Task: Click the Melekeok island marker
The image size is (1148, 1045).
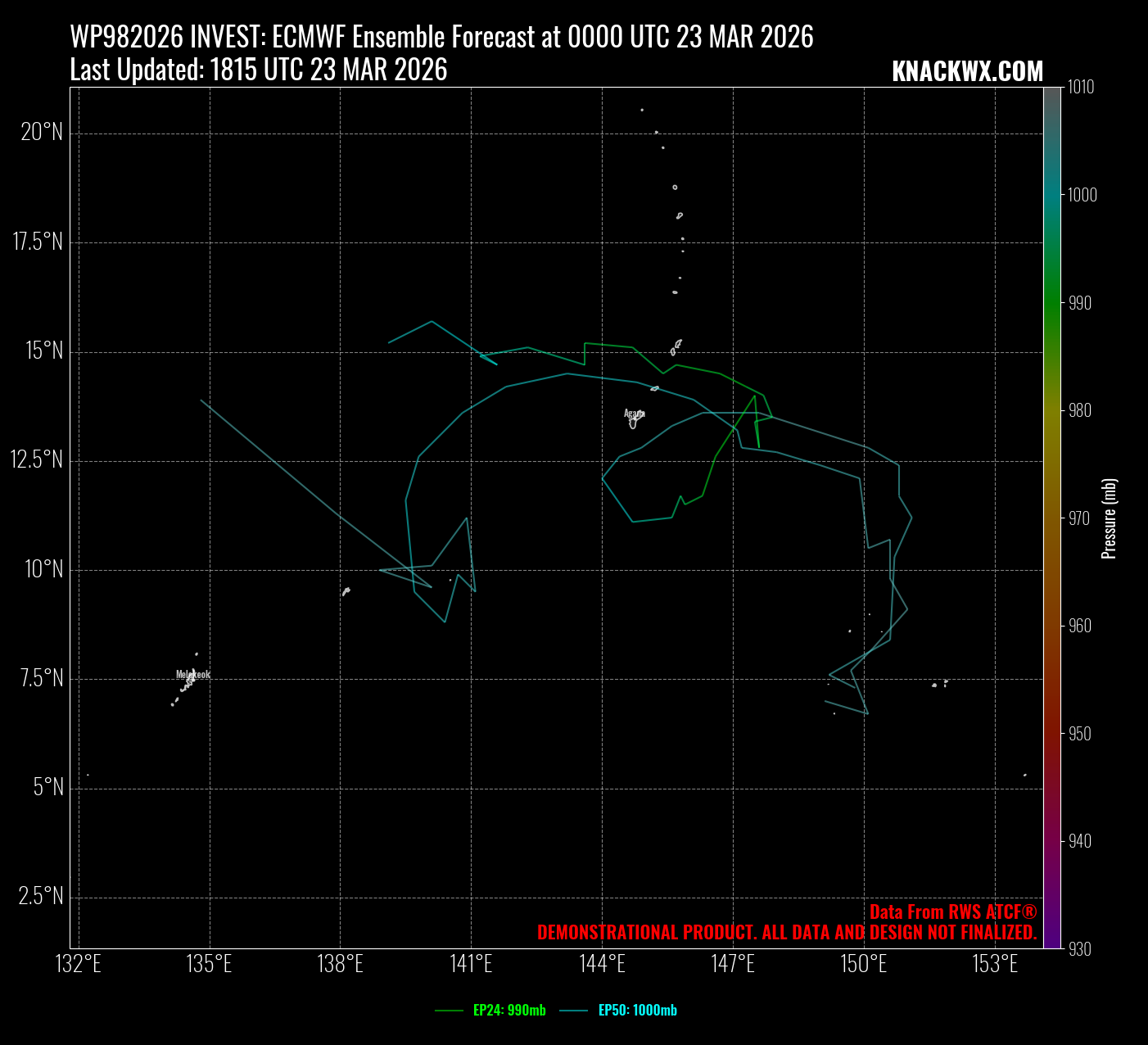Action: (x=189, y=681)
